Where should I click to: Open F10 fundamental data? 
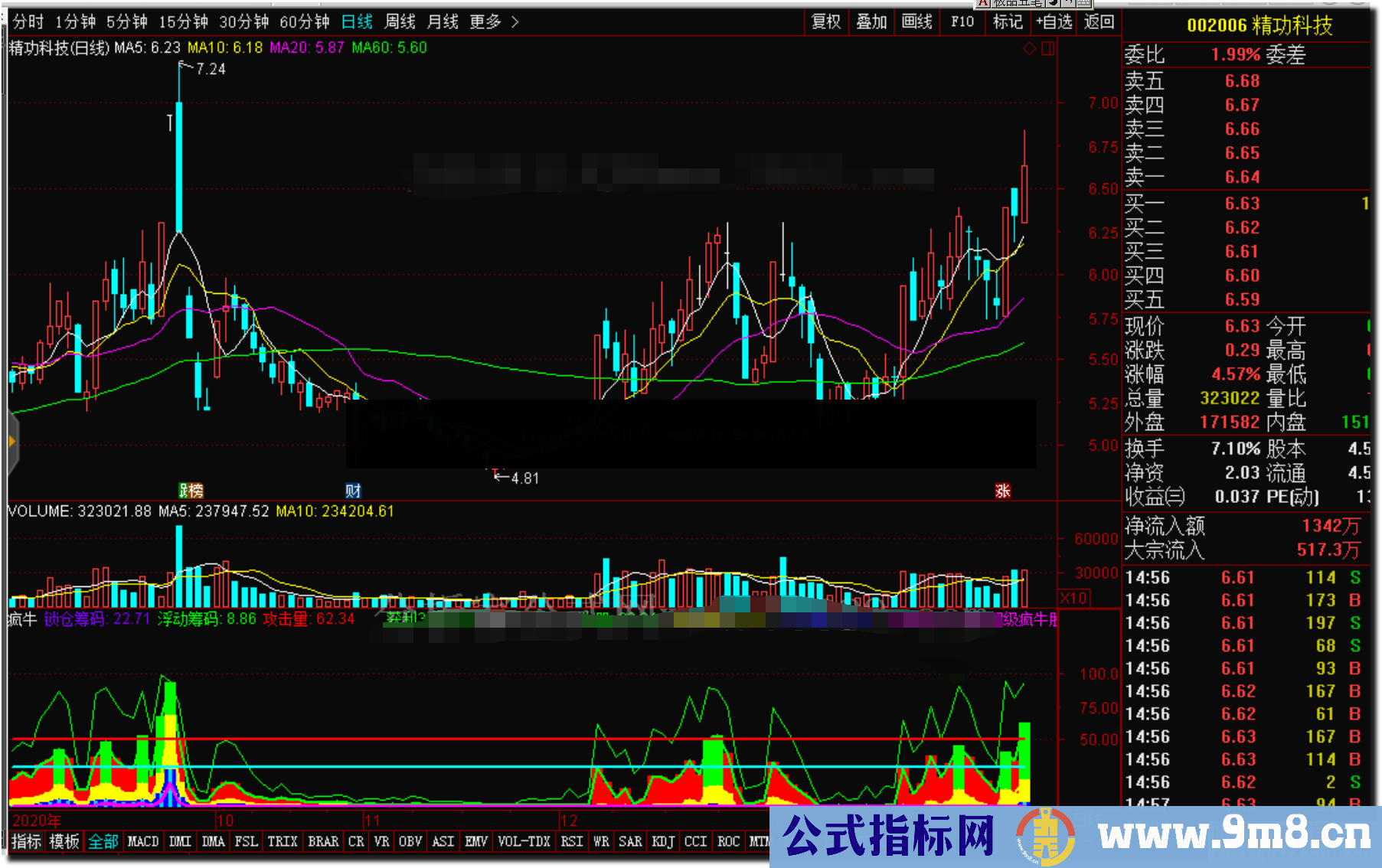tap(962, 22)
